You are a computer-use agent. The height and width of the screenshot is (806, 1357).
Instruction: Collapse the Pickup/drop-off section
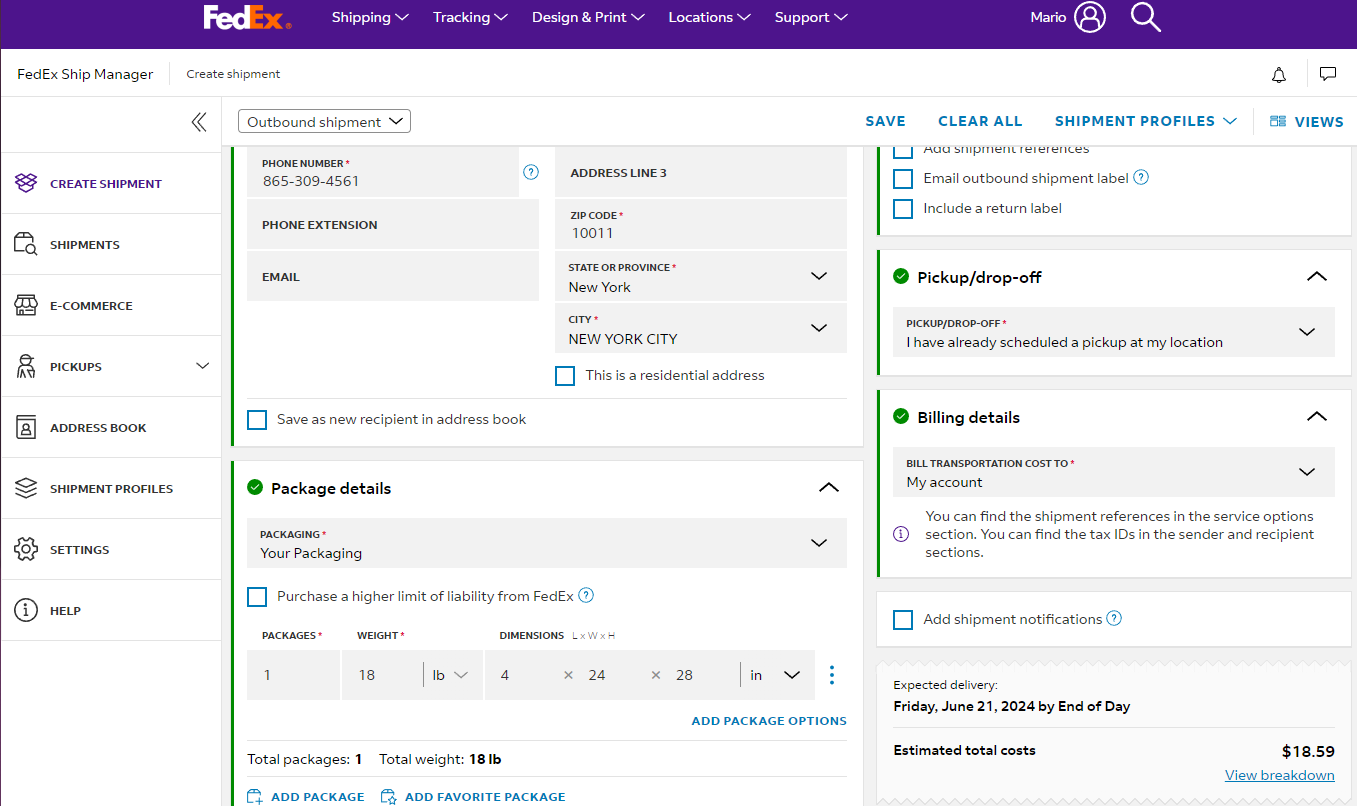(1317, 277)
